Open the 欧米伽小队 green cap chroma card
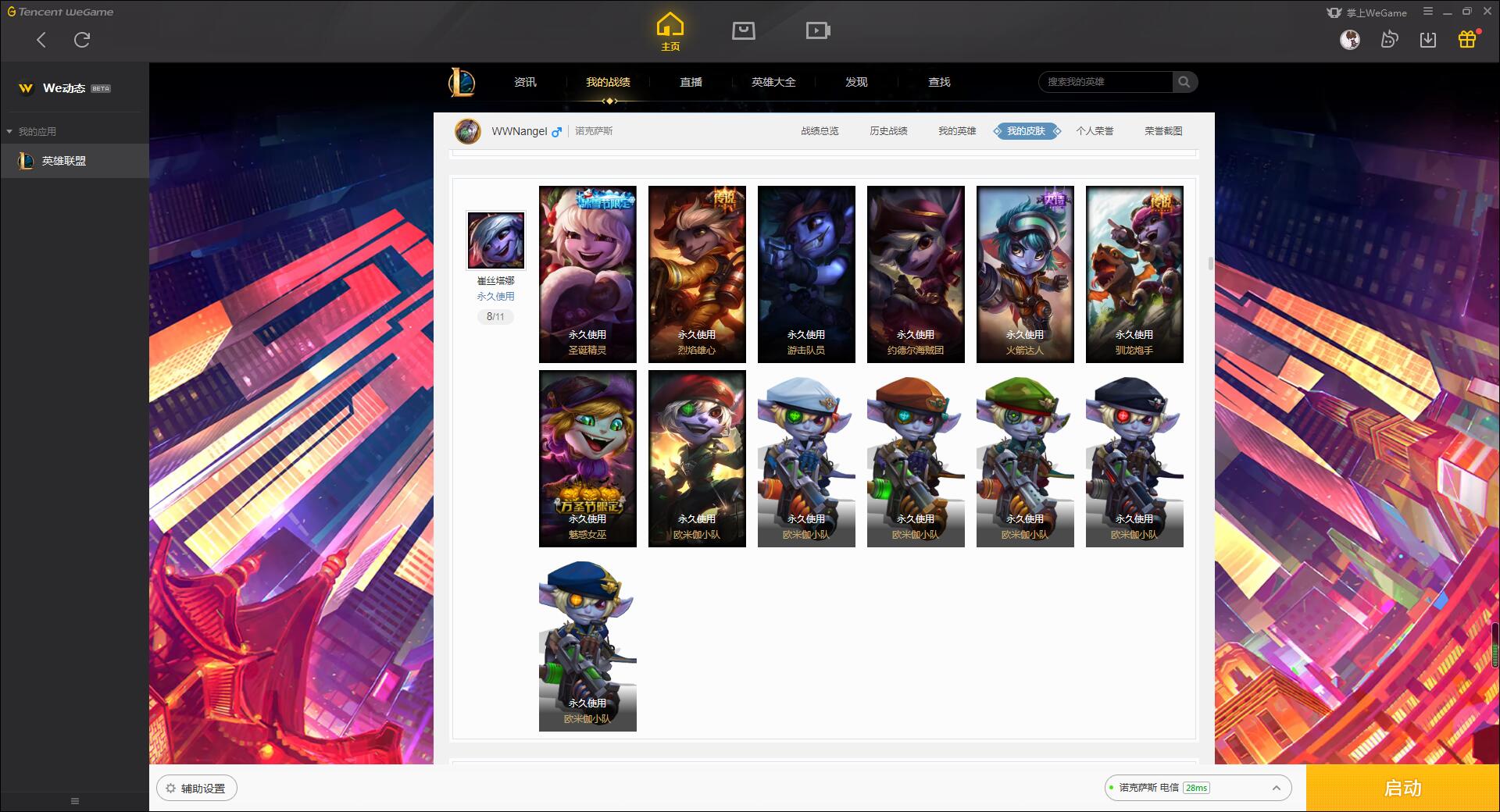 point(1025,458)
